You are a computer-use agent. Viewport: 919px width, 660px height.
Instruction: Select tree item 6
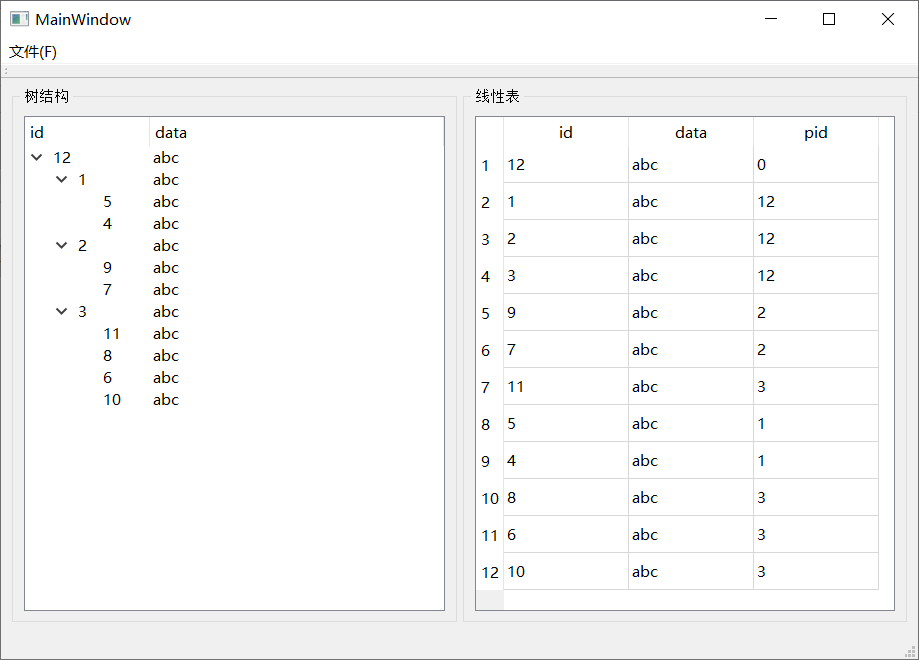[x=107, y=377]
